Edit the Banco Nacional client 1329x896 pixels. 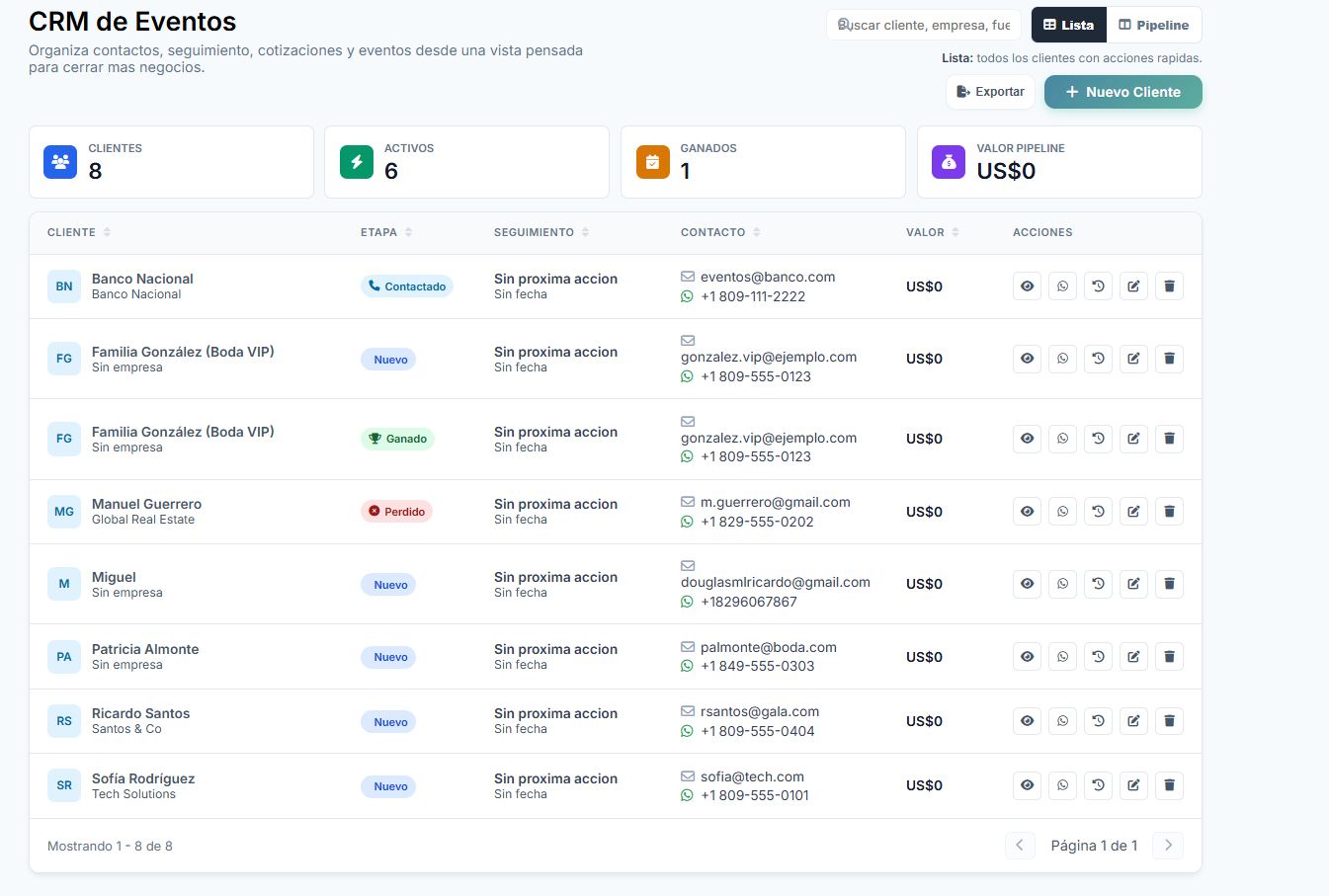(1133, 286)
